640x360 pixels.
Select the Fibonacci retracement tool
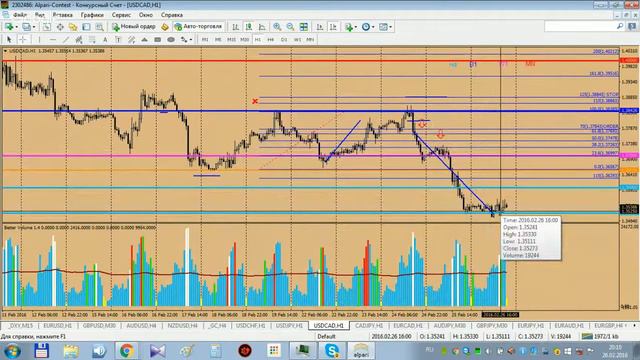92,40
